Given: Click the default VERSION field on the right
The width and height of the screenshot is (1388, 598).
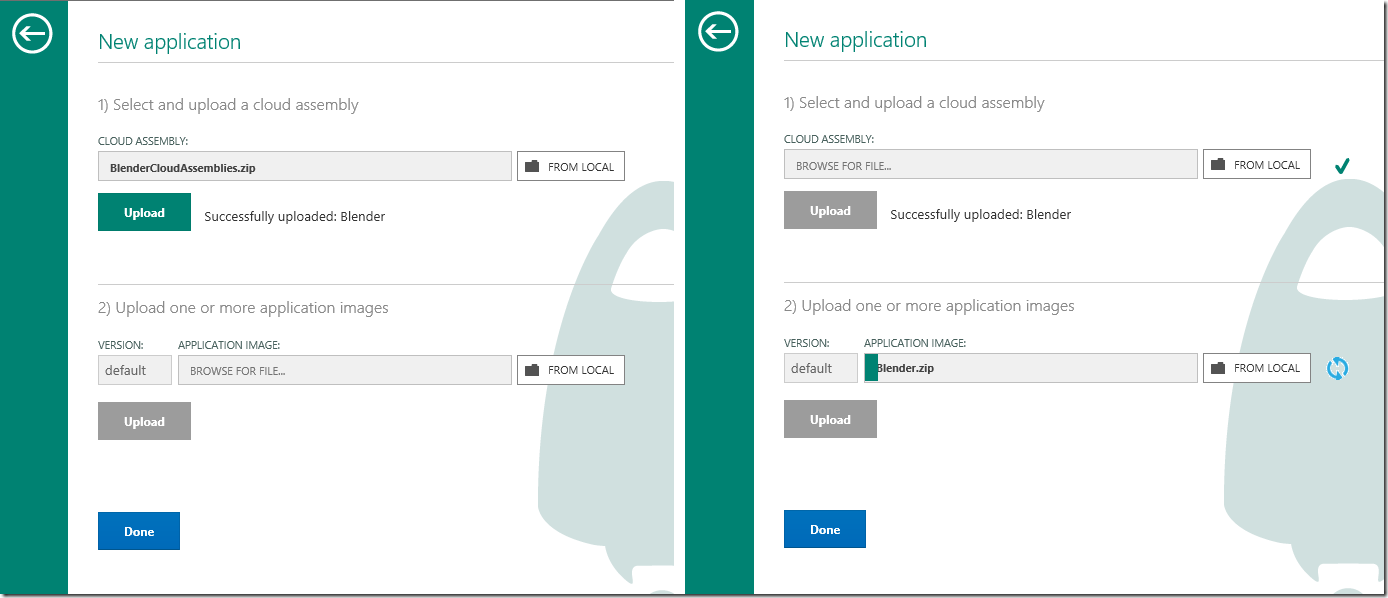Looking at the screenshot, I should click(x=821, y=367).
